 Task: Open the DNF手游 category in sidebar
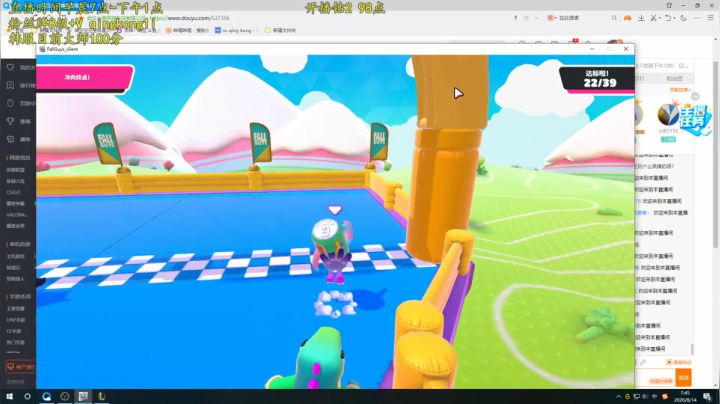tap(16, 320)
